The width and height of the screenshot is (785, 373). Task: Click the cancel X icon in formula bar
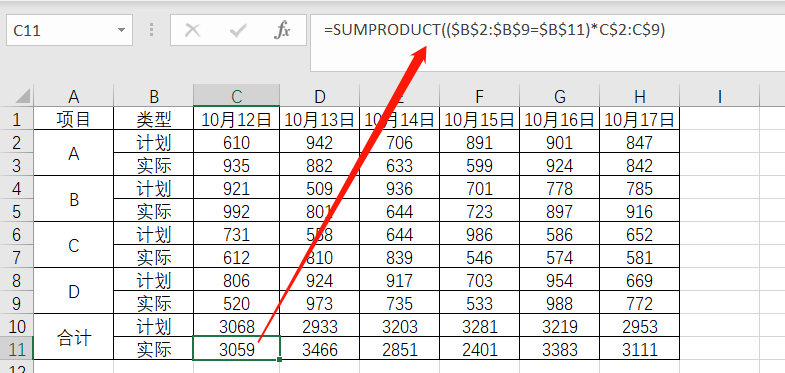(x=192, y=31)
